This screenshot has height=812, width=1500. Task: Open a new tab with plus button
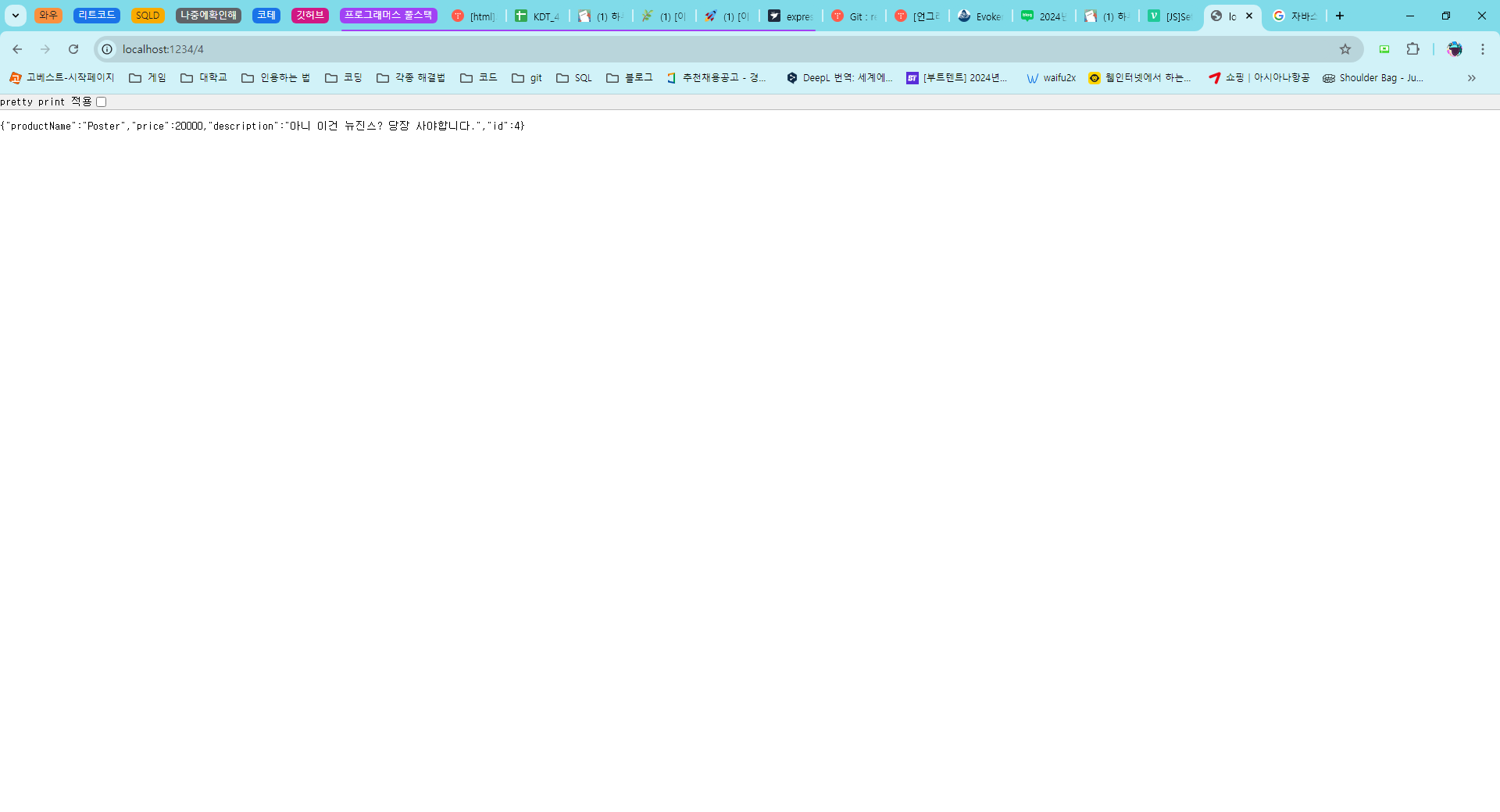[x=1340, y=16]
